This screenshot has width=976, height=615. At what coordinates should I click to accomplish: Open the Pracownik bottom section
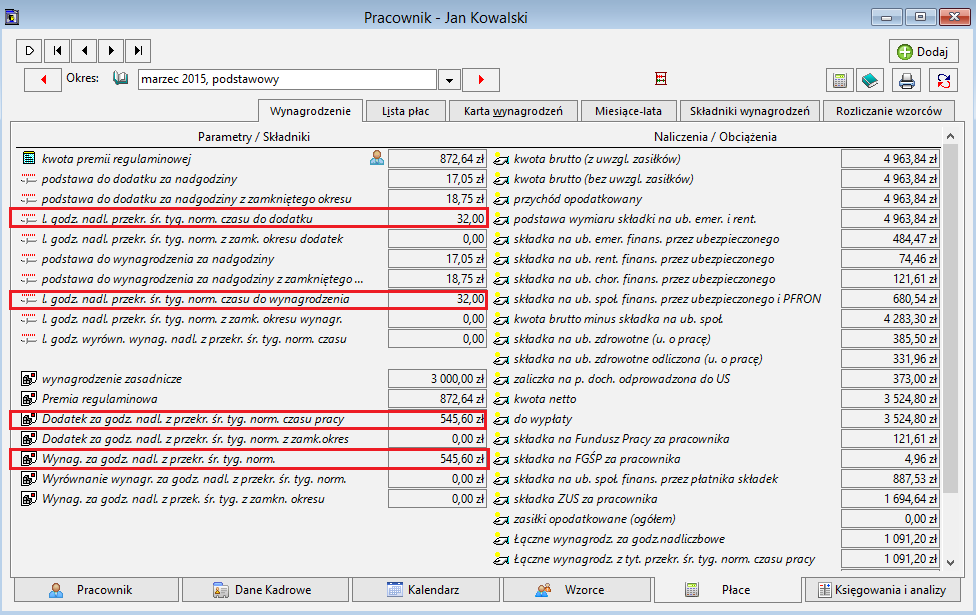click(x=96, y=589)
